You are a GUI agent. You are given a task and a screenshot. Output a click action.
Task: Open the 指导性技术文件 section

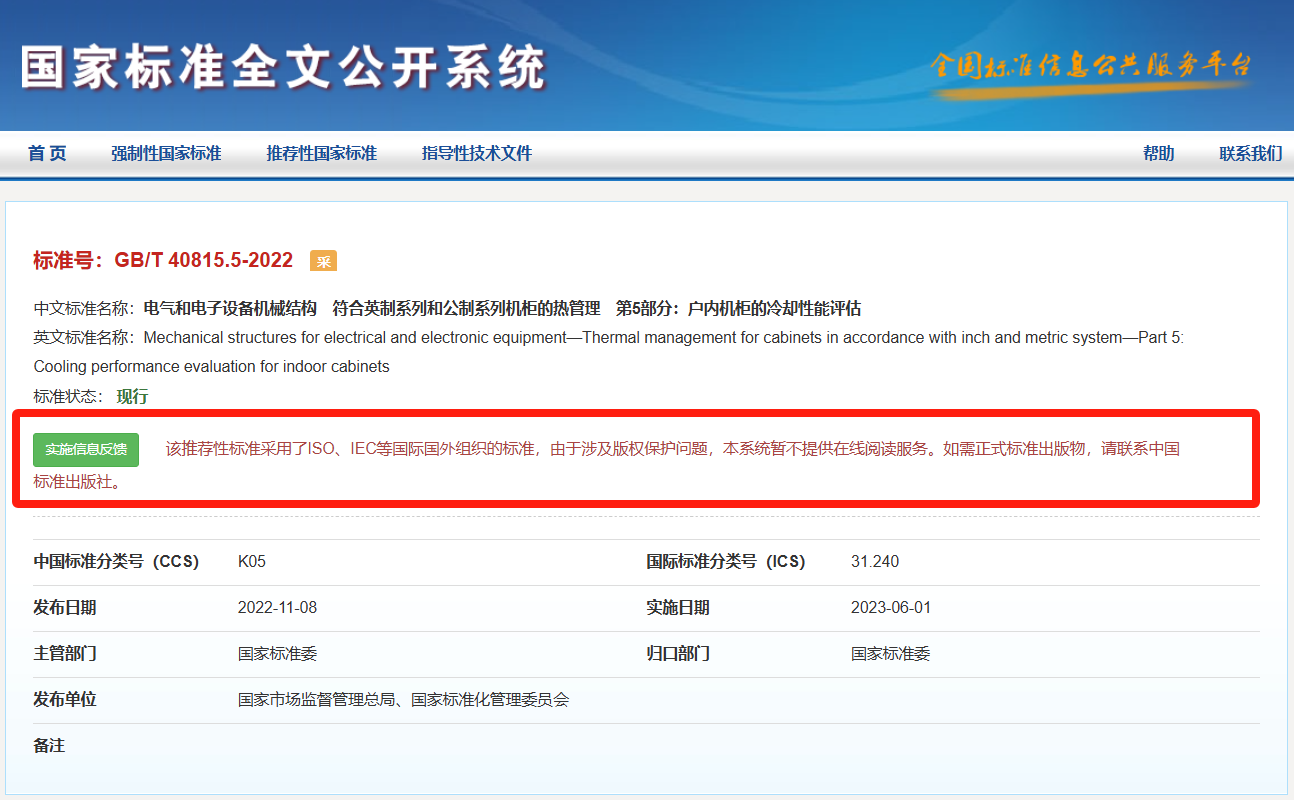click(x=477, y=153)
